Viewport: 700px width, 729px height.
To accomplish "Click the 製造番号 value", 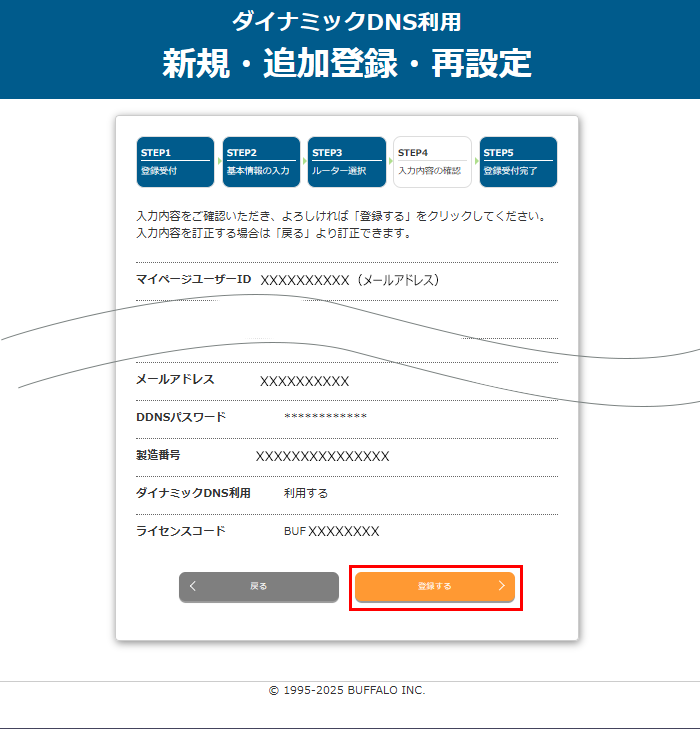I will (x=322, y=456).
